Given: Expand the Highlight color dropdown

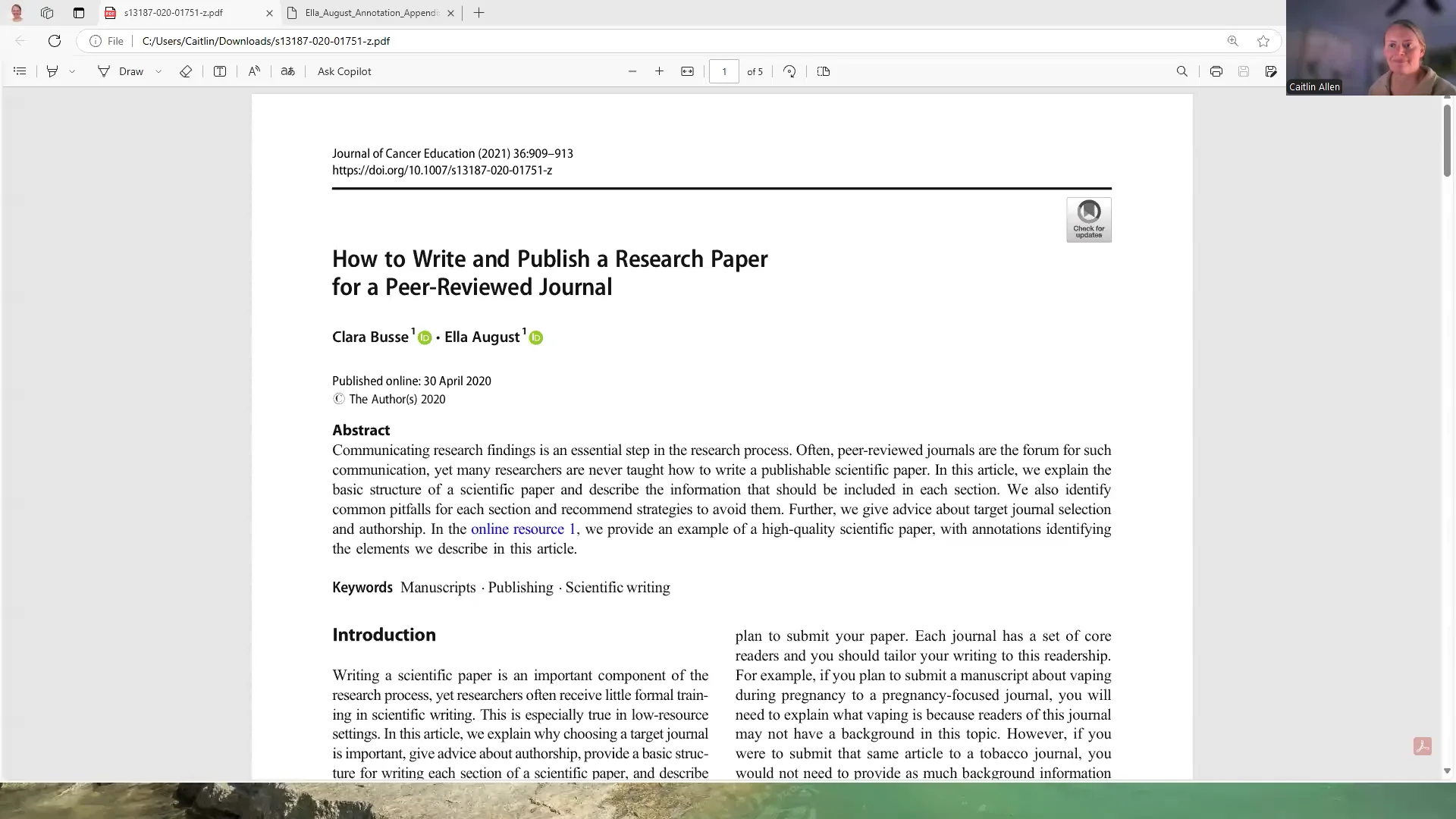Looking at the screenshot, I should [73, 71].
